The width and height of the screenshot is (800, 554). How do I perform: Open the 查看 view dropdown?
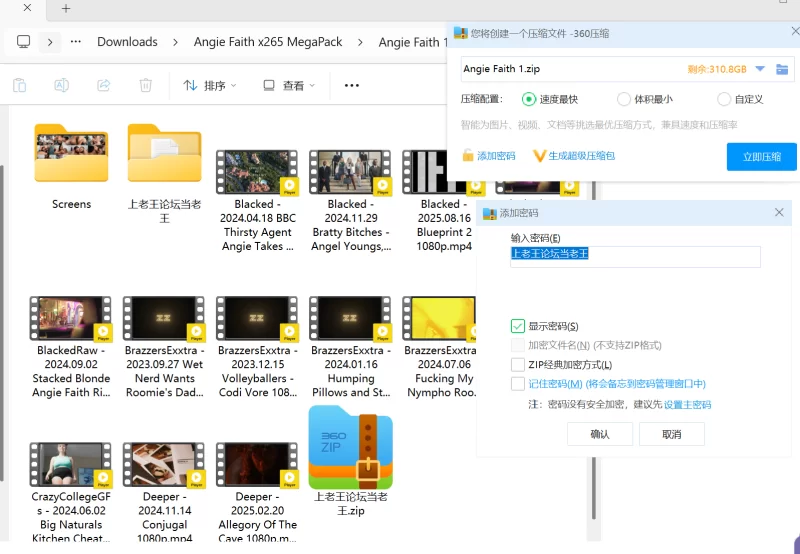(289, 86)
